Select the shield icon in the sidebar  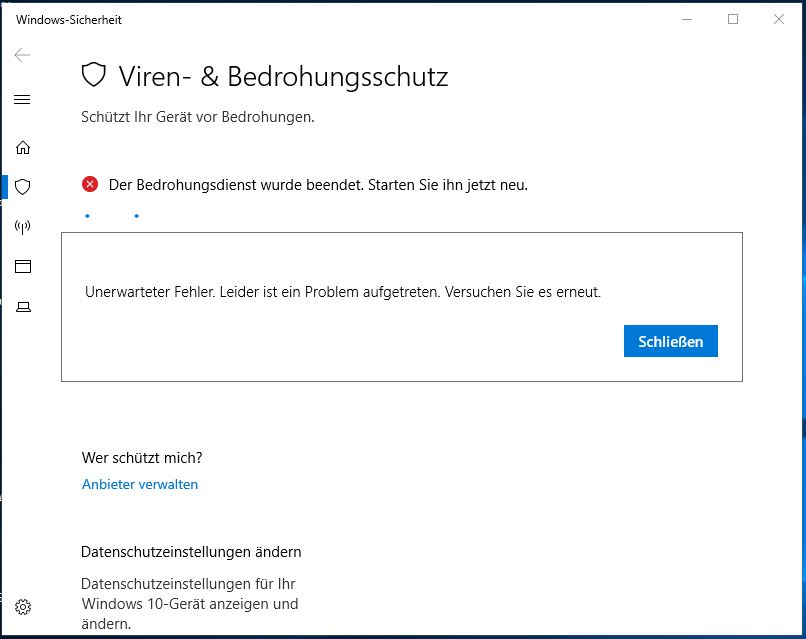tap(23, 186)
